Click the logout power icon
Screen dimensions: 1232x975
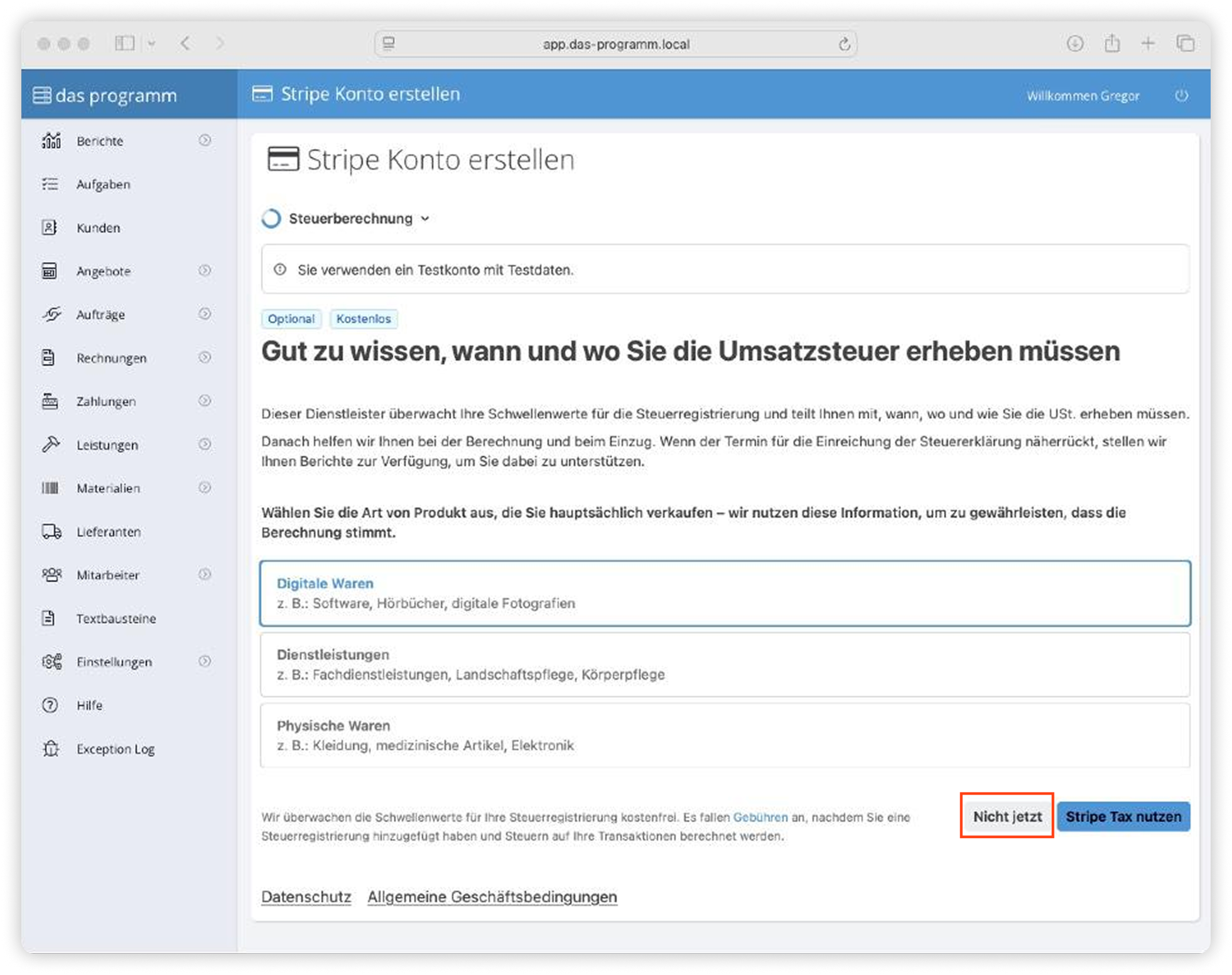tap(1181, 95)
